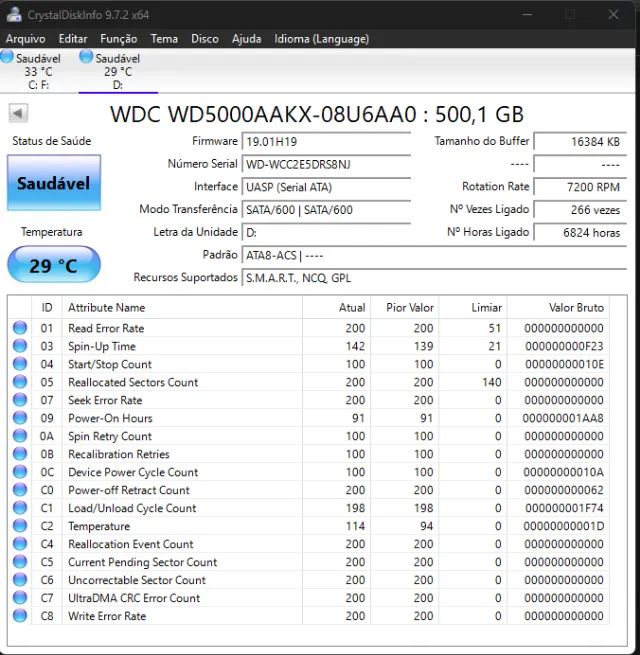This screenshot has height=655, width=640.
Task: Open the Editar menu
Action: [73, 39]
